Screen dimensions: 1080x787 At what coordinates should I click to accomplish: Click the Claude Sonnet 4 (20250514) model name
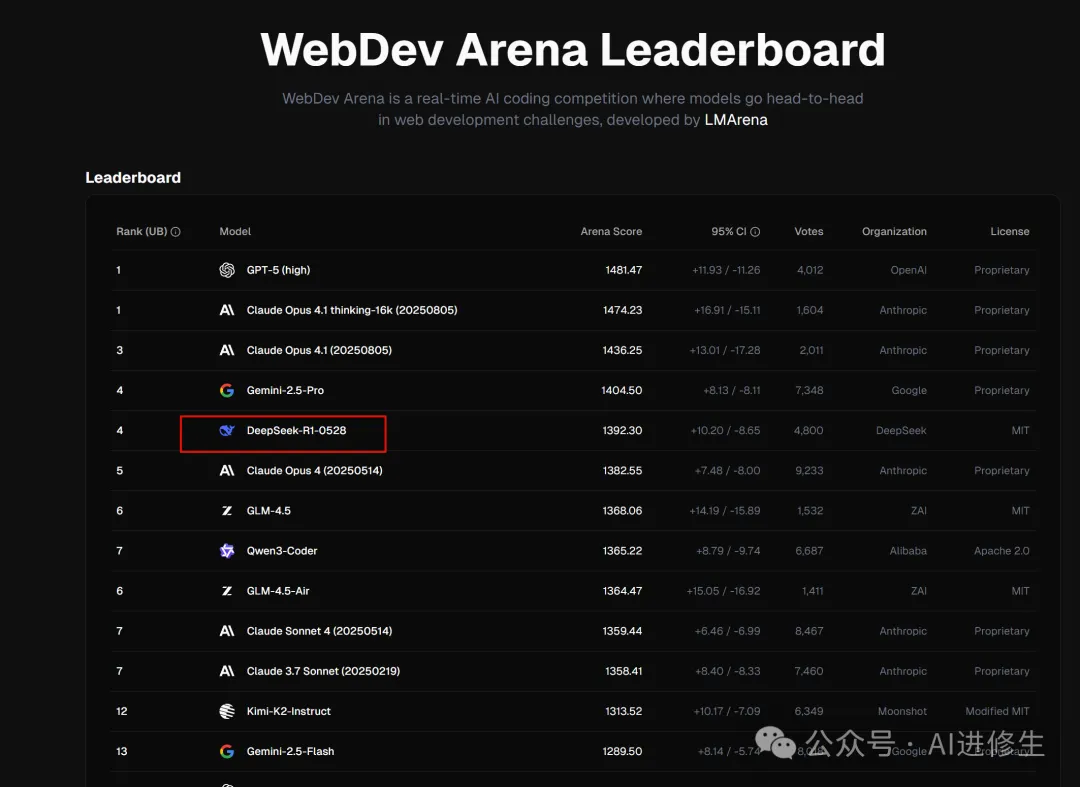click(319, 631)
